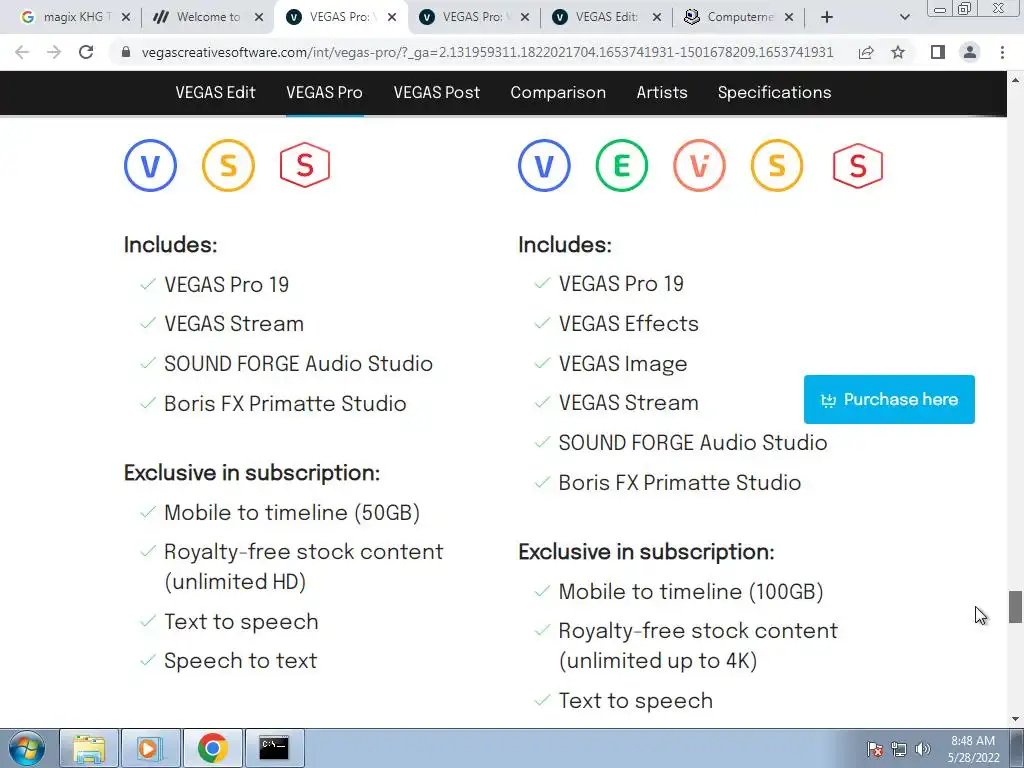Click the network tray icon

(899, 749)
